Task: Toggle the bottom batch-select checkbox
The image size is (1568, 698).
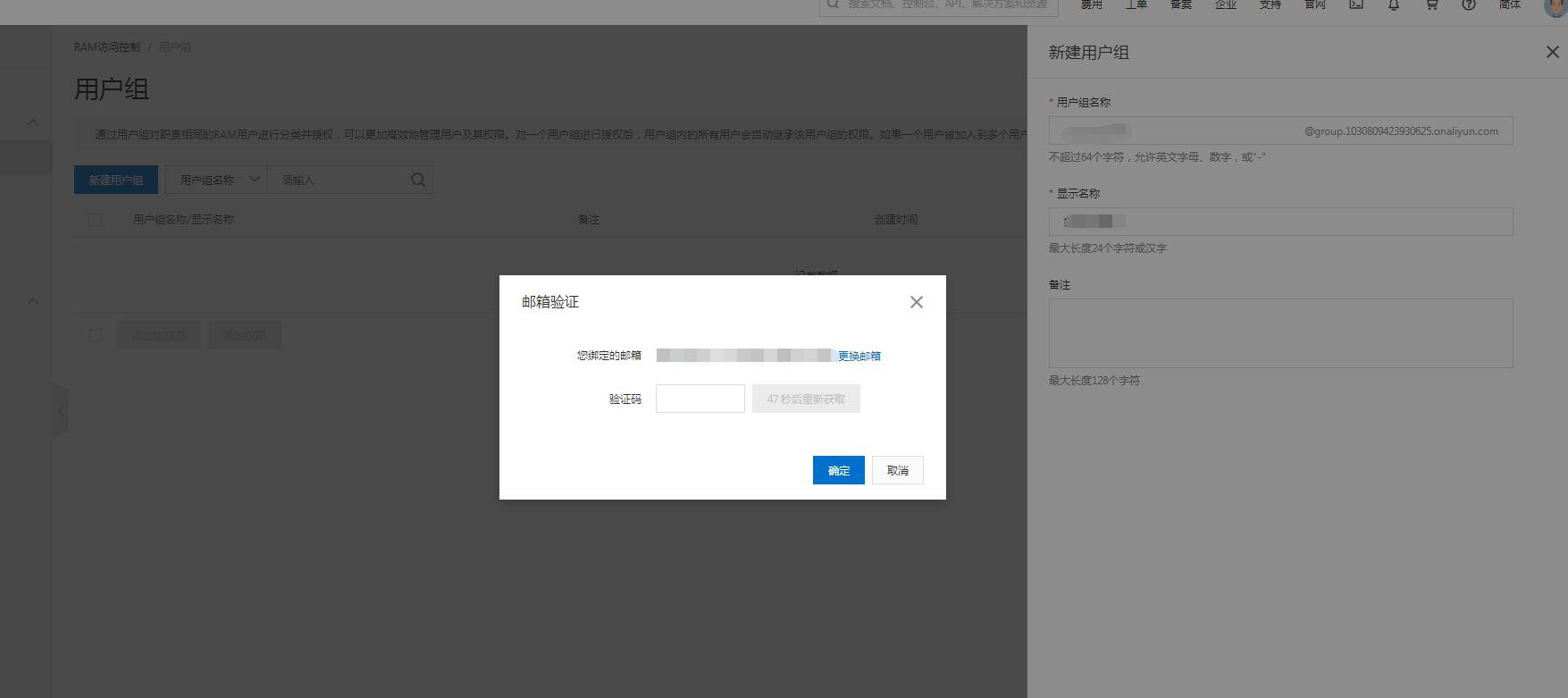Action: (x=95, y=335)
